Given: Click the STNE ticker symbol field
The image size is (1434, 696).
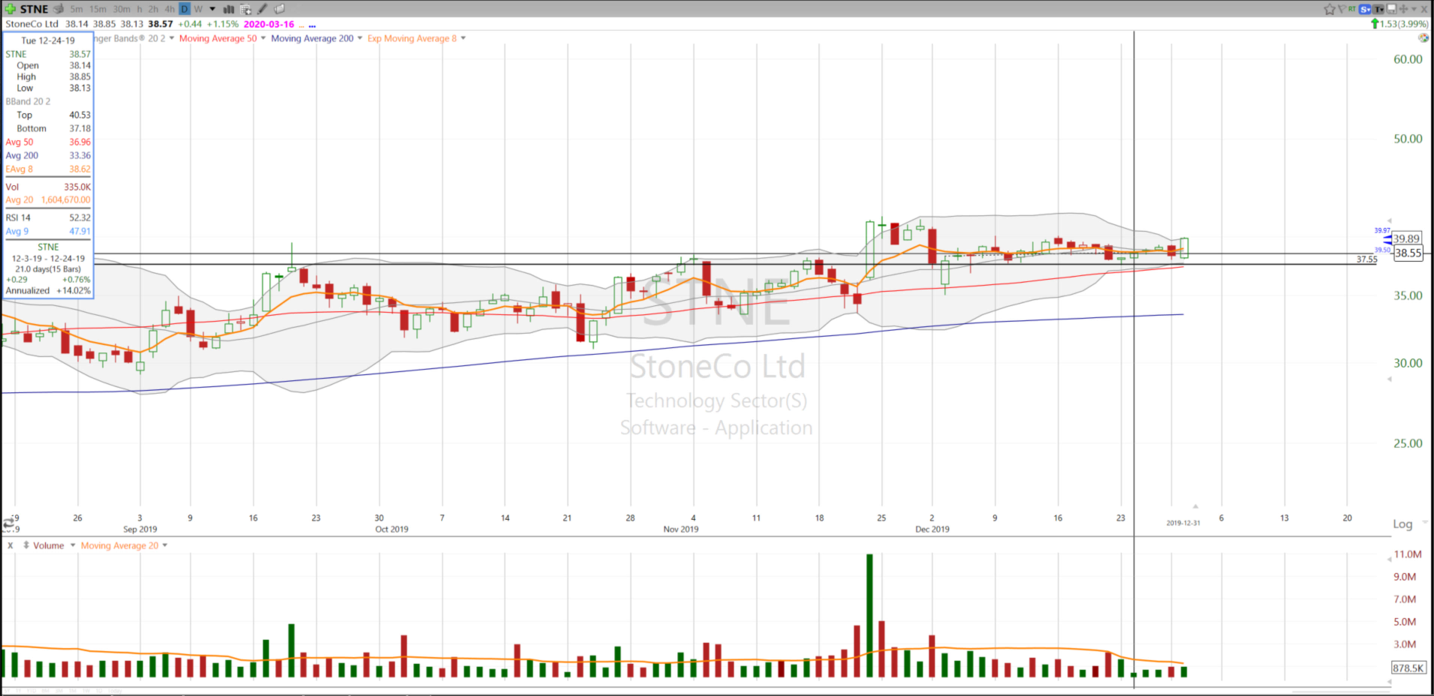Looking at the screenshot, I should [34, 9].
